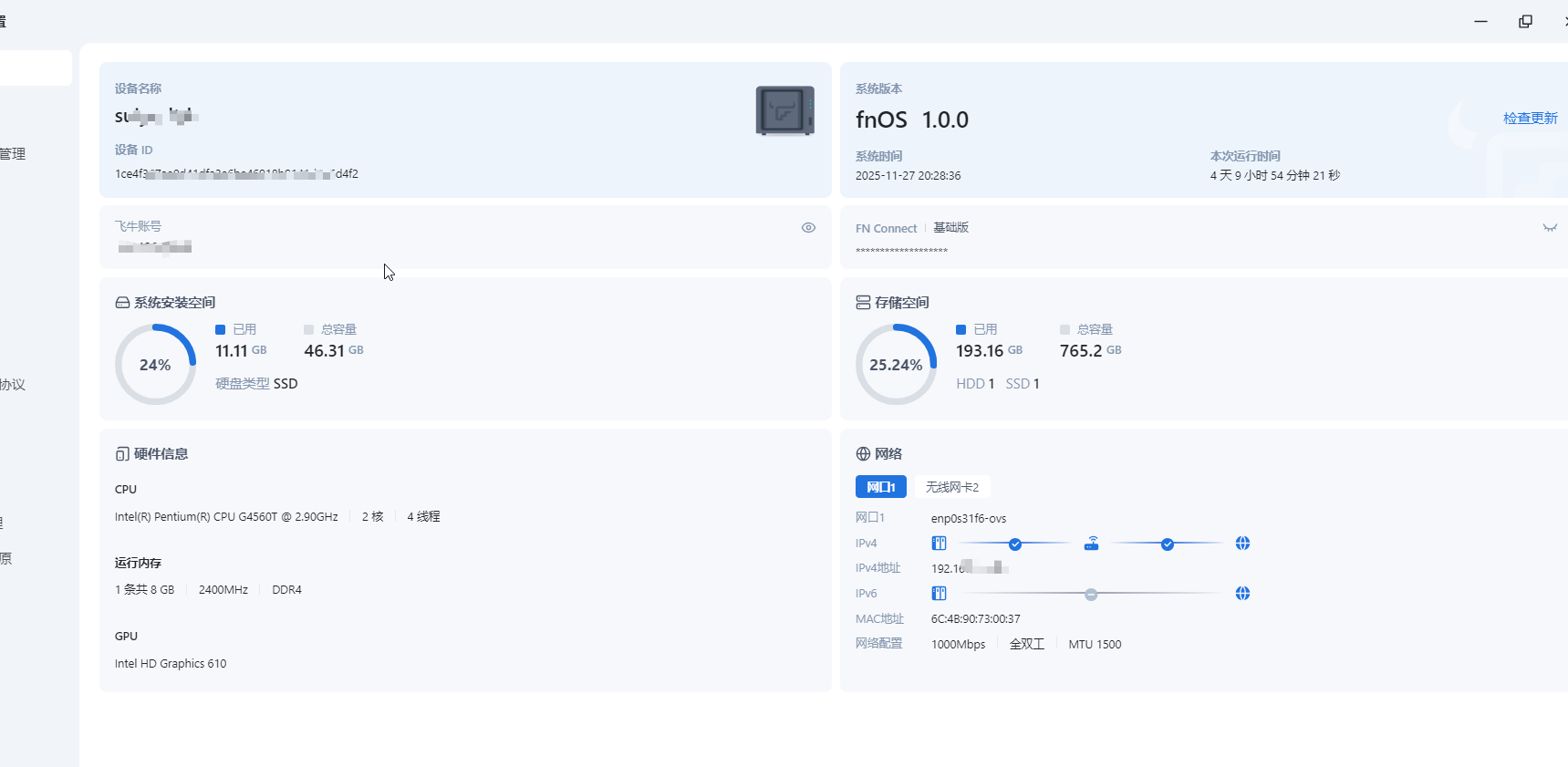Click the blue 已用 swatch under 系统安装空间

click(x=220, y=329)
